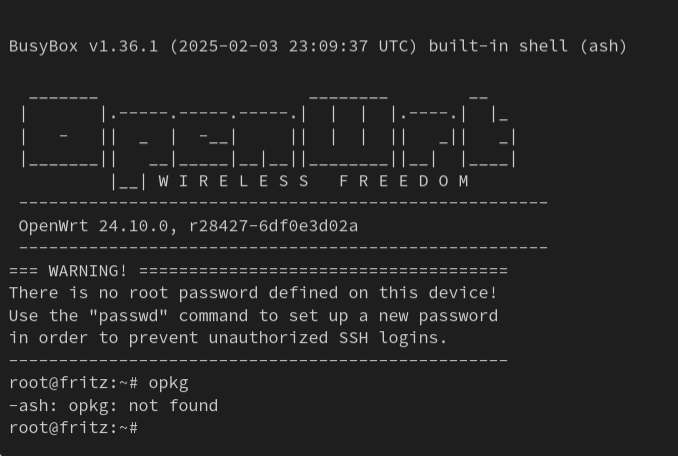Click the 'no root password defined' line
The width and height of the screenshot is (678, 456).
click(253, 293)
